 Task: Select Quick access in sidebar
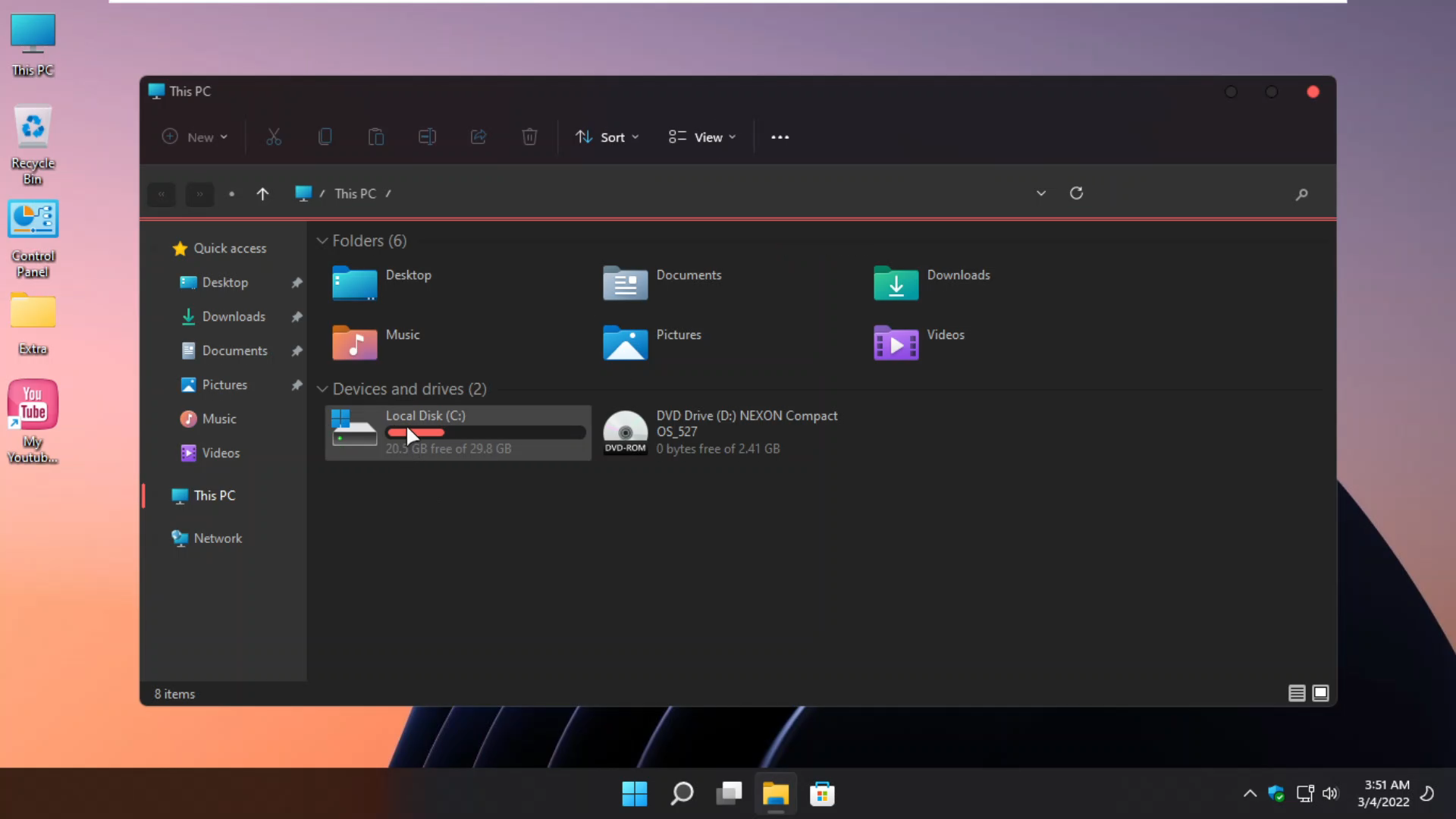(x=219, y=248)
